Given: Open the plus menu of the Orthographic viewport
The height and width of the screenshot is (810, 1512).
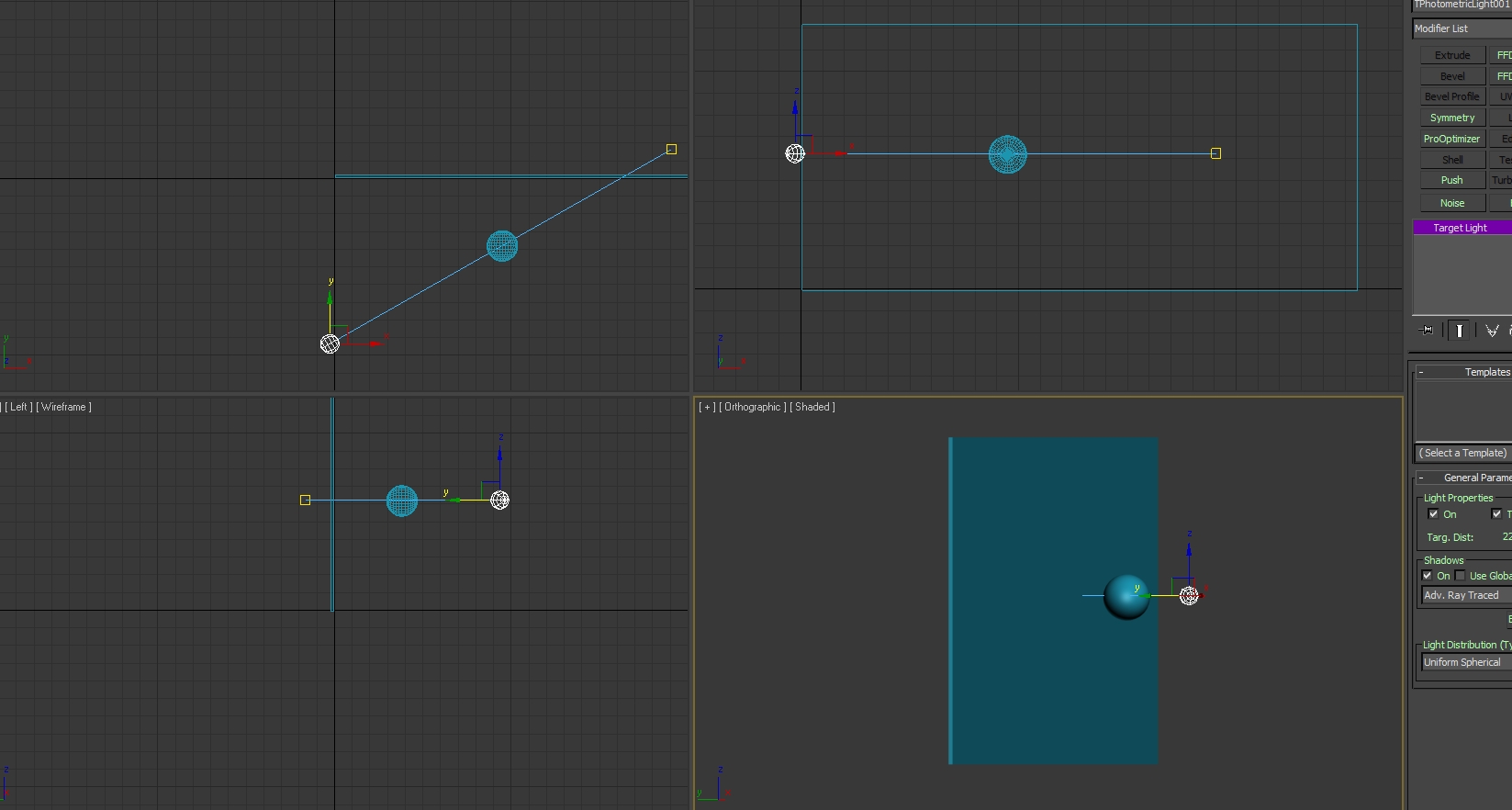Looking at the screenshot, I should point(707,407).
